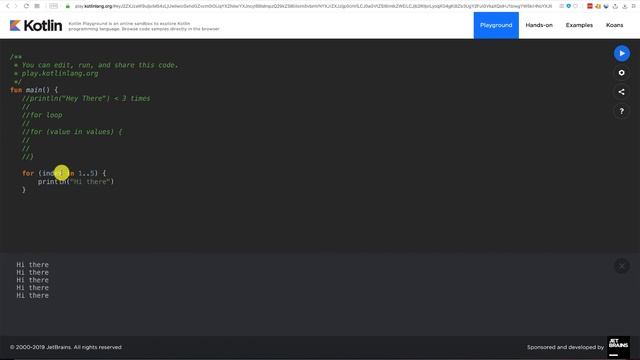The width and height of the screenshot is (640, 360).
Task: Click the 'play.kotlinlang.org' comment line
Action: click(56, 73)
